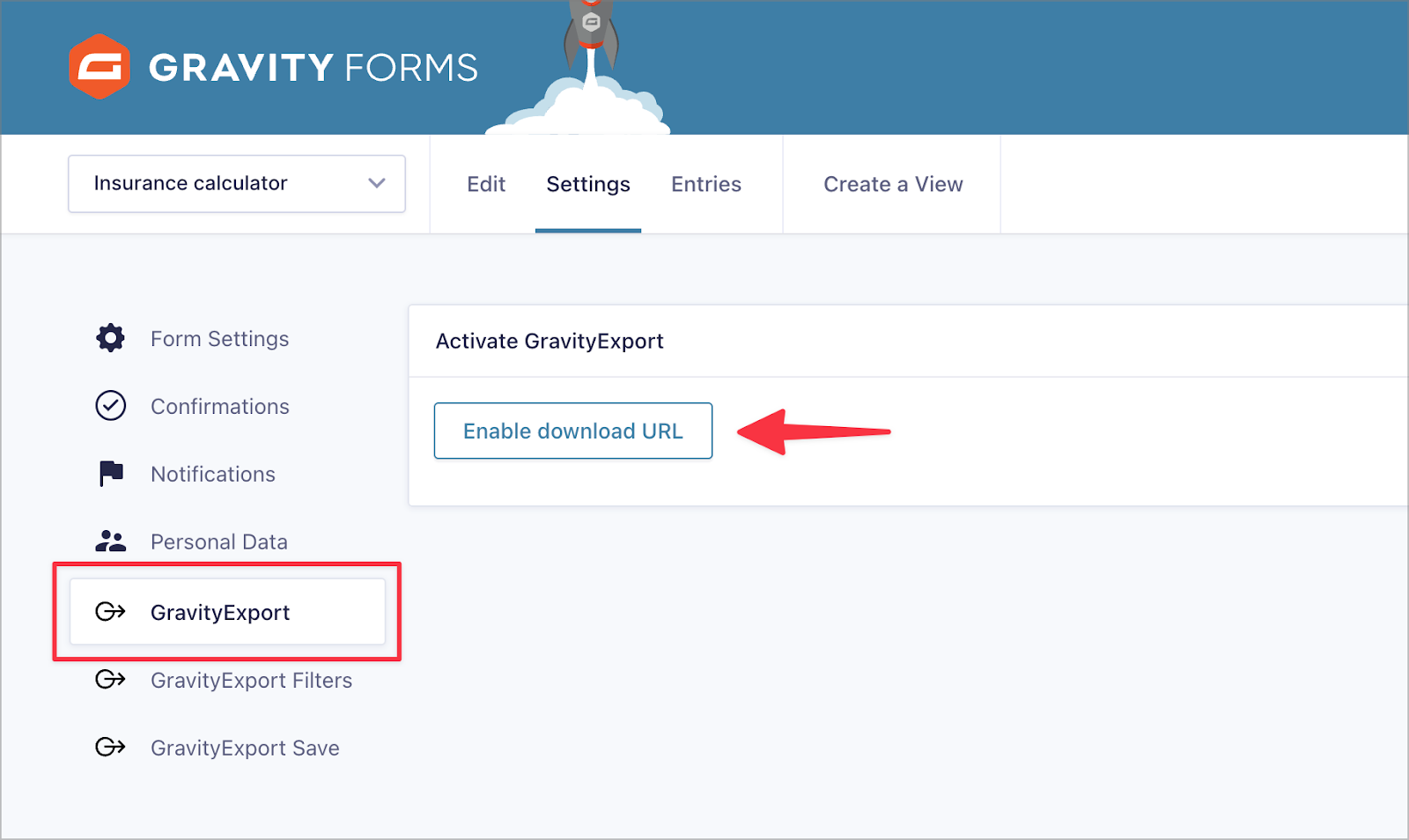
Task: Select GravityExport Filters menu item
Action: click(x=251, y=681)
